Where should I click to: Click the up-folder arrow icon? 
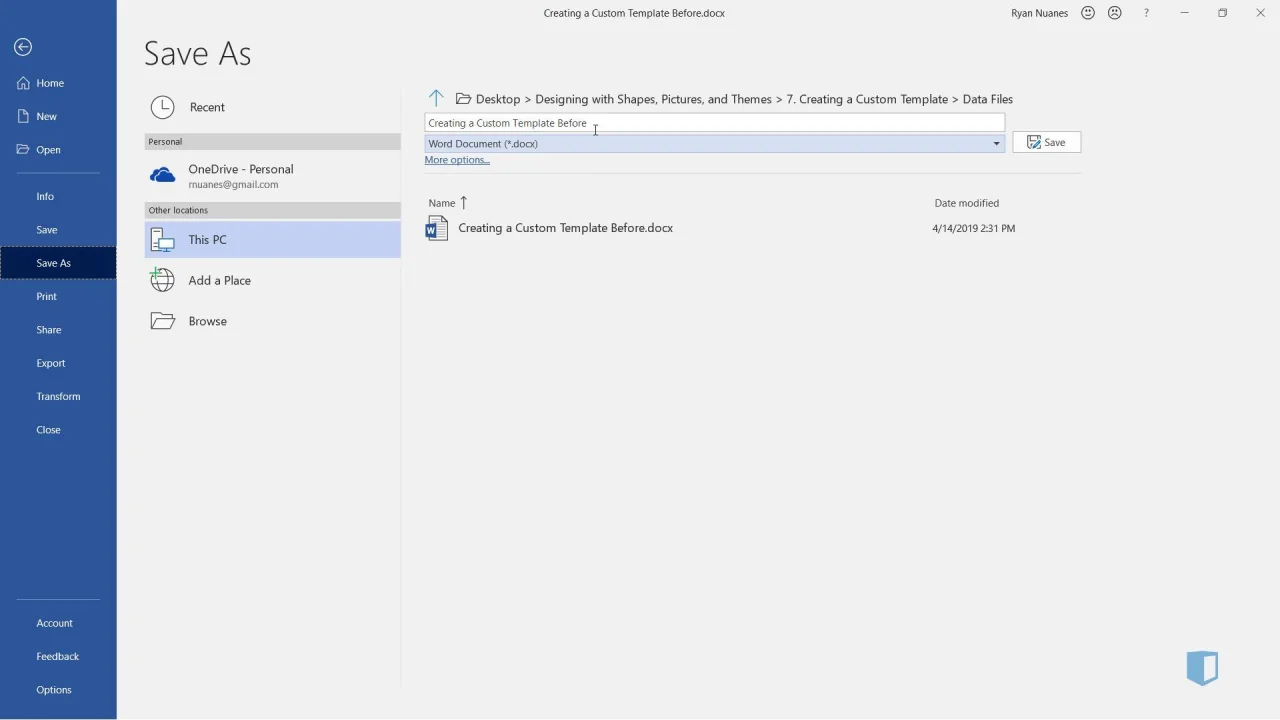[x=436, y=98]
